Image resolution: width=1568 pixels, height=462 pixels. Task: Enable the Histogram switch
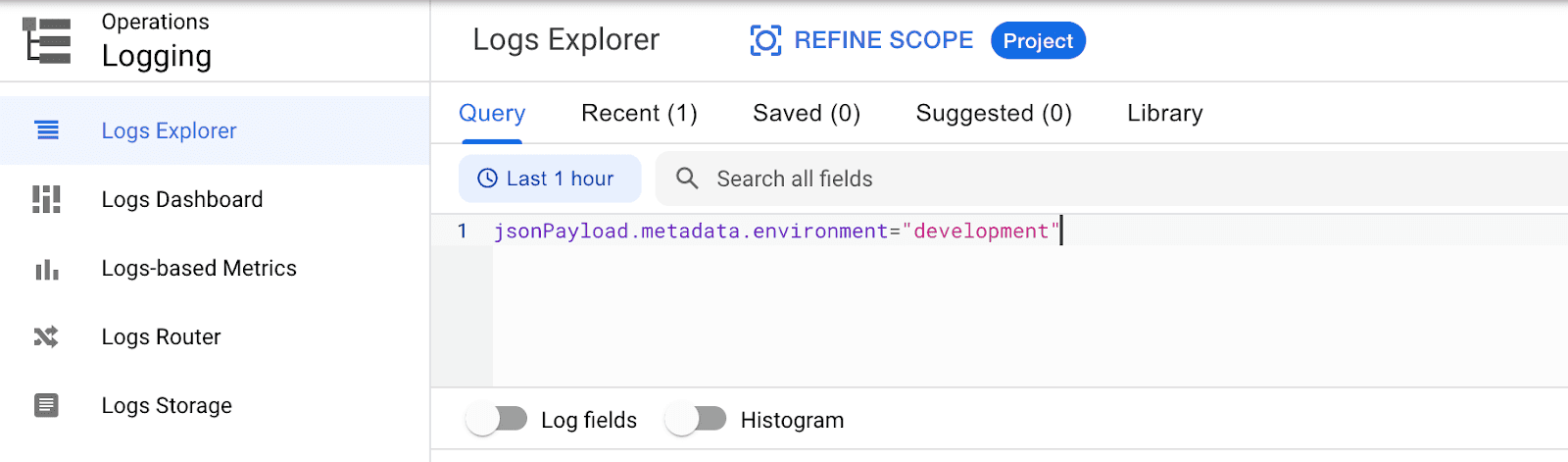click(696, 420)
